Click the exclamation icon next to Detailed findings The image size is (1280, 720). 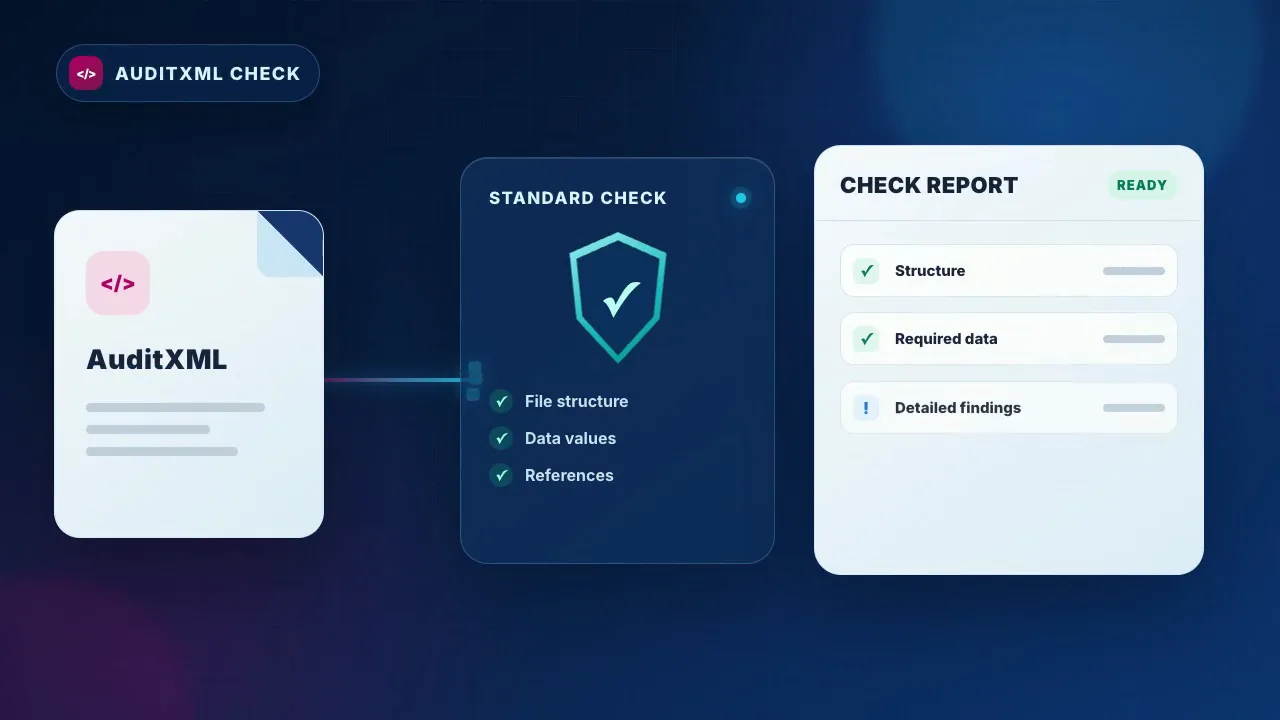point(866,408)
